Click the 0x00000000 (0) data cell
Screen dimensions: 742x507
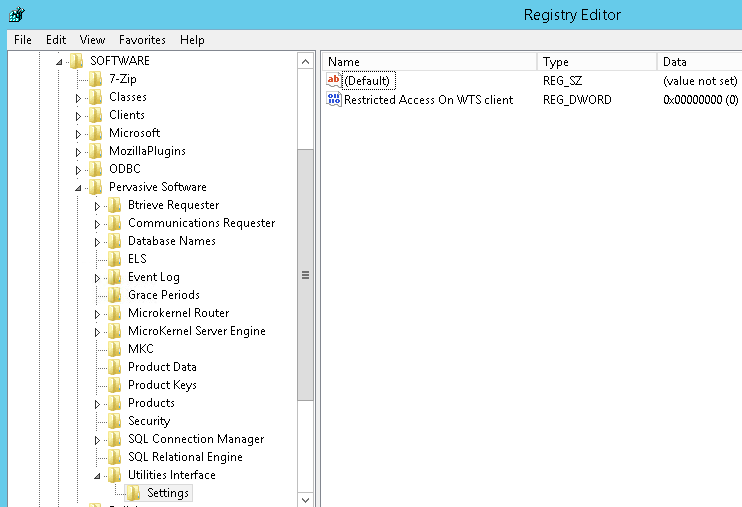click(x=700, y=100)
